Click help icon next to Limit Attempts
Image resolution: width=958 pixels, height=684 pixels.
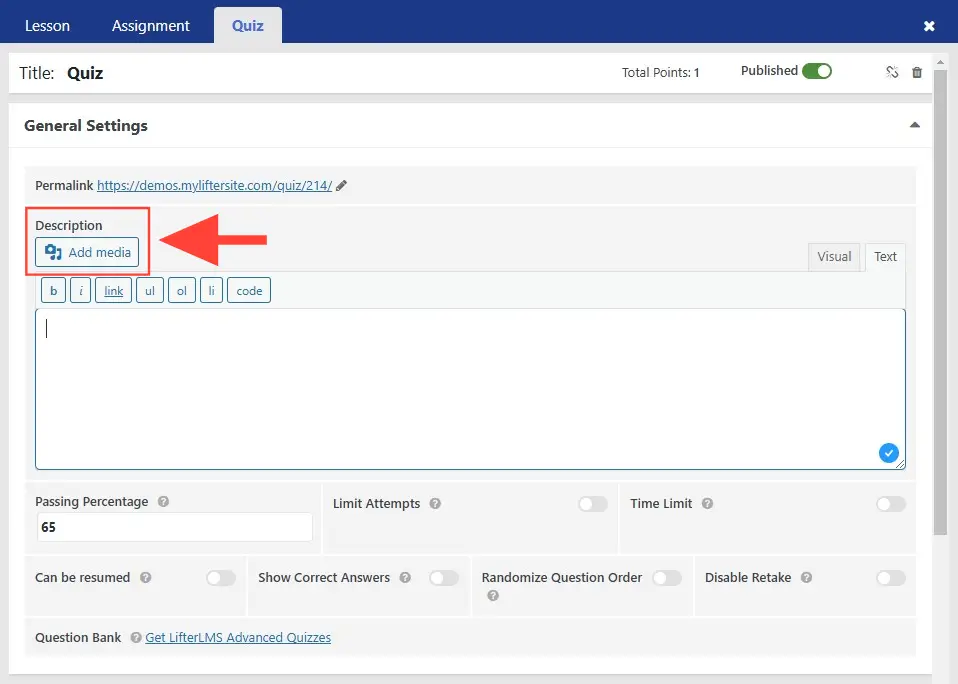[x=435, y=504]
